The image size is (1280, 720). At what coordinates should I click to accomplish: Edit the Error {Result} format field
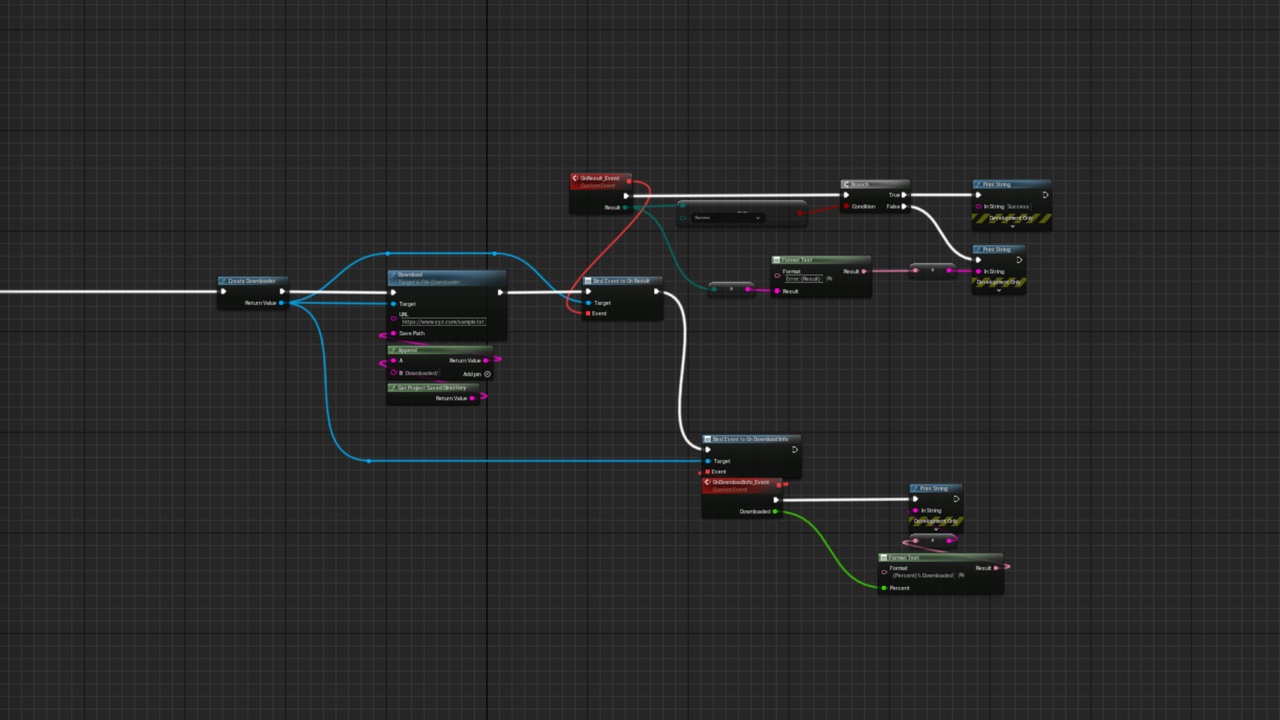803,279
